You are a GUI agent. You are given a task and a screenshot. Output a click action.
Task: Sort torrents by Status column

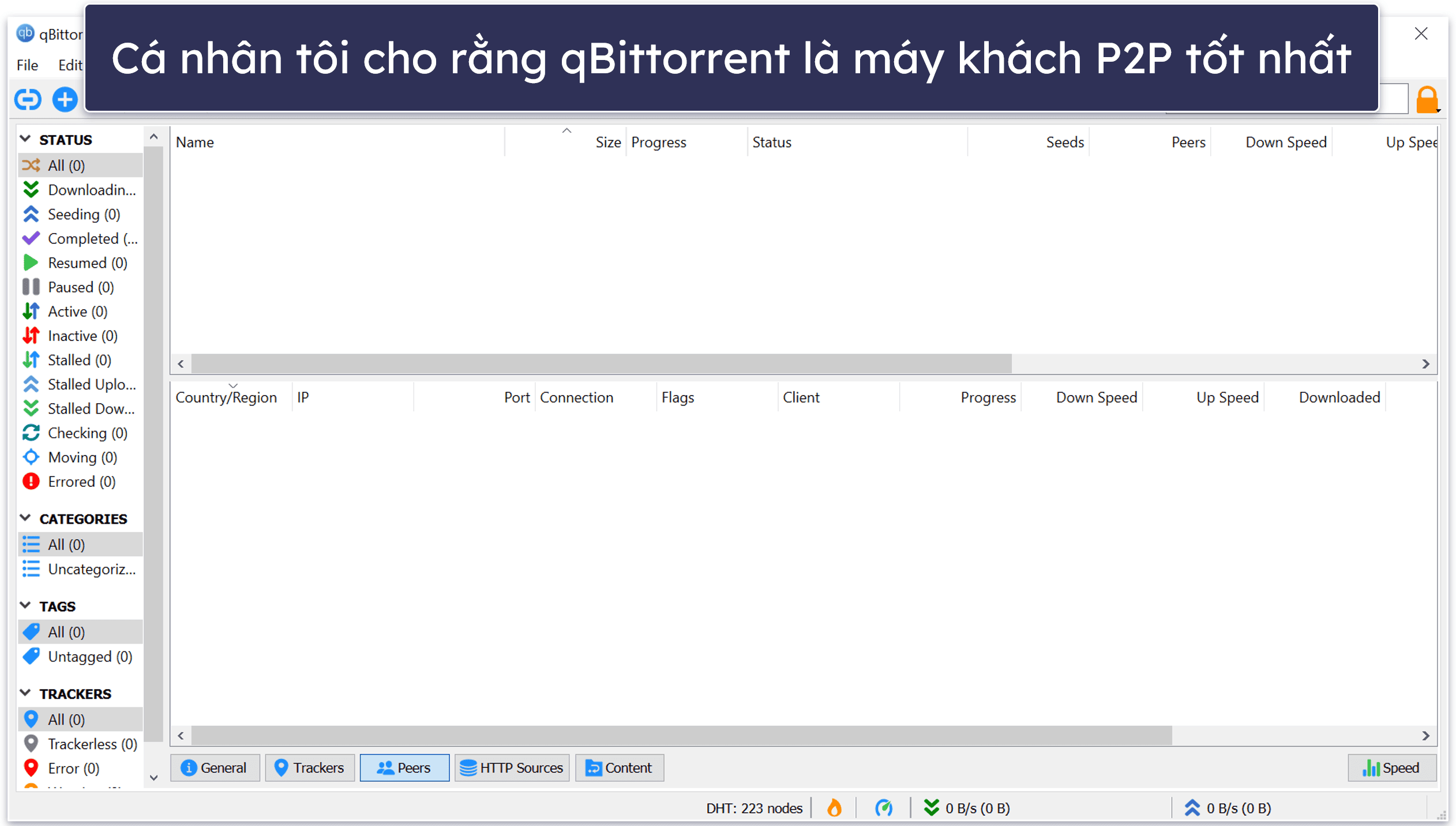click(x=857, y=142)
